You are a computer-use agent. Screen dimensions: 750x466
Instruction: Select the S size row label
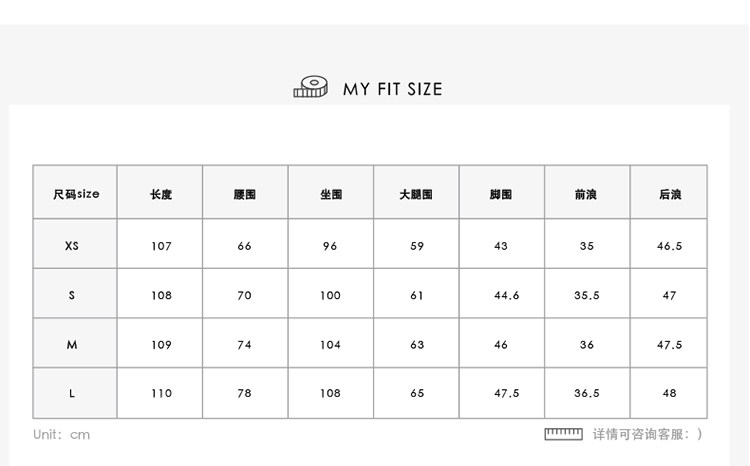pos(72,295)
